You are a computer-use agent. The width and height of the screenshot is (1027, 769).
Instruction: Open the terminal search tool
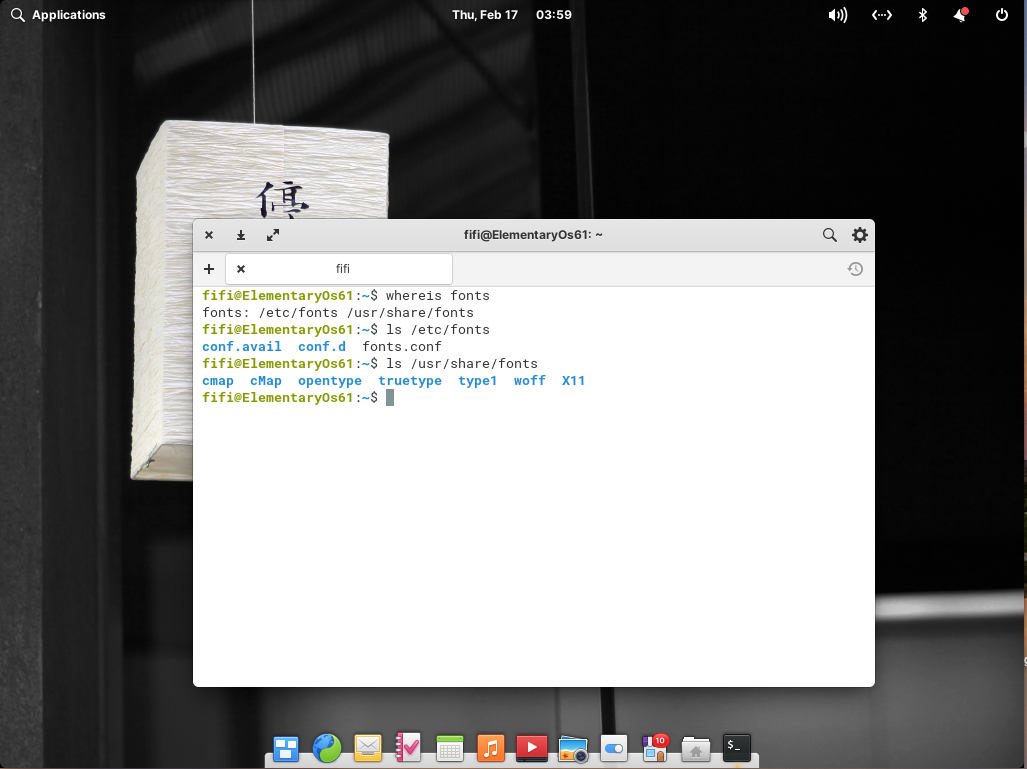pos(829,235)
